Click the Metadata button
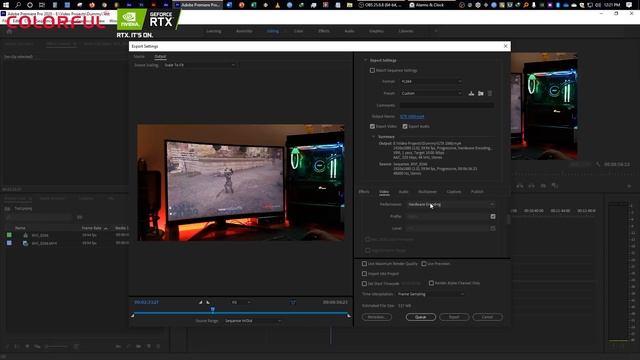 (x=376, y=317)
